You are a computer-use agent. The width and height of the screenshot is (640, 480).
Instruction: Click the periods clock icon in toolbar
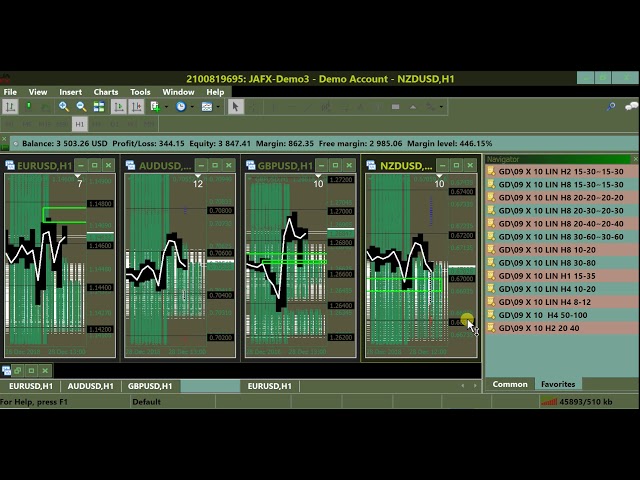coord(181,106)
